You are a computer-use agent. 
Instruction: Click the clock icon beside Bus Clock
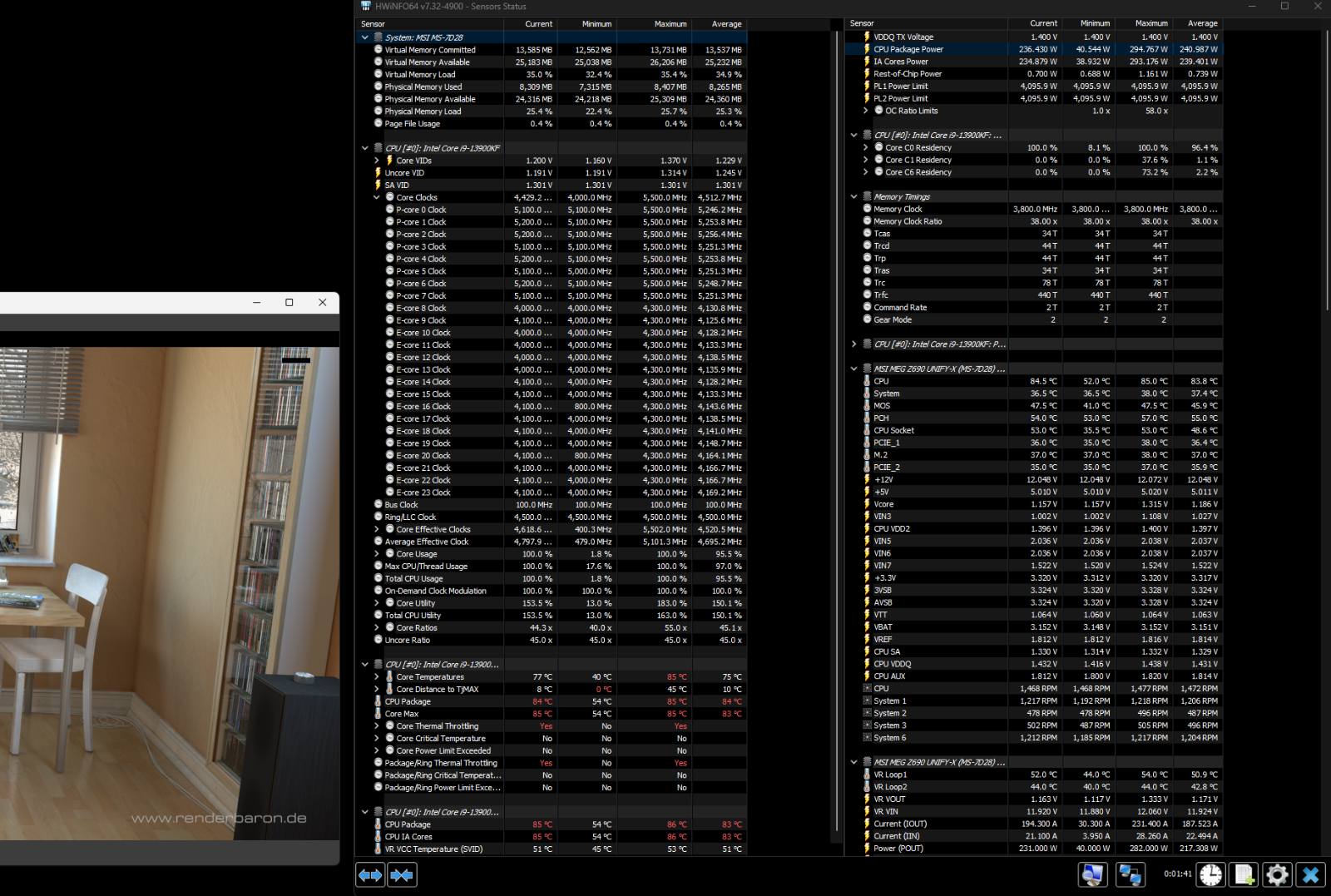(379, 504)
